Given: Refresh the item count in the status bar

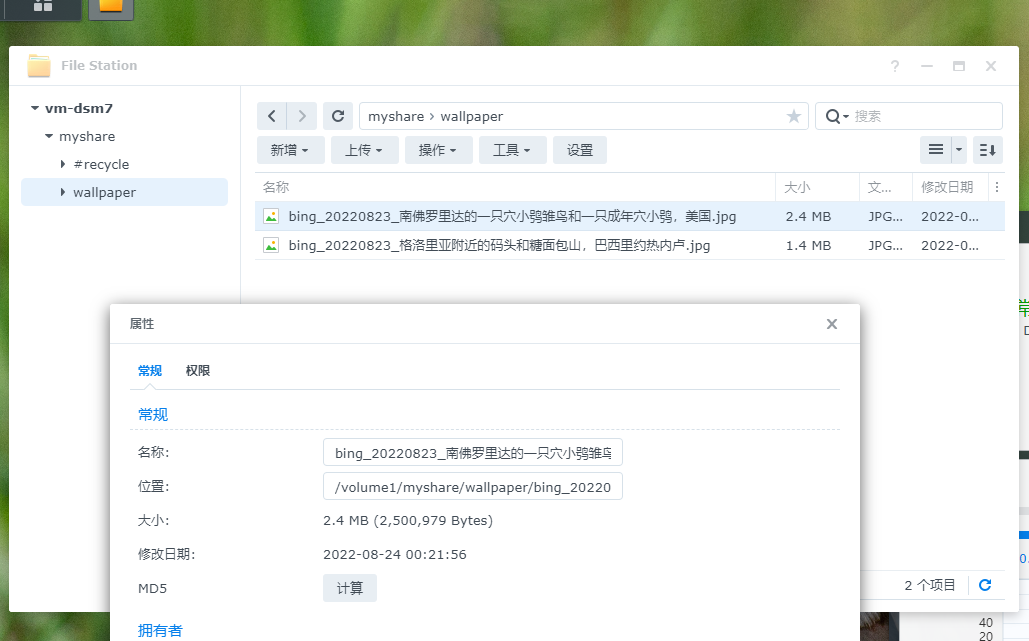Looking at the screenshot, I should [x=985, y=585].
